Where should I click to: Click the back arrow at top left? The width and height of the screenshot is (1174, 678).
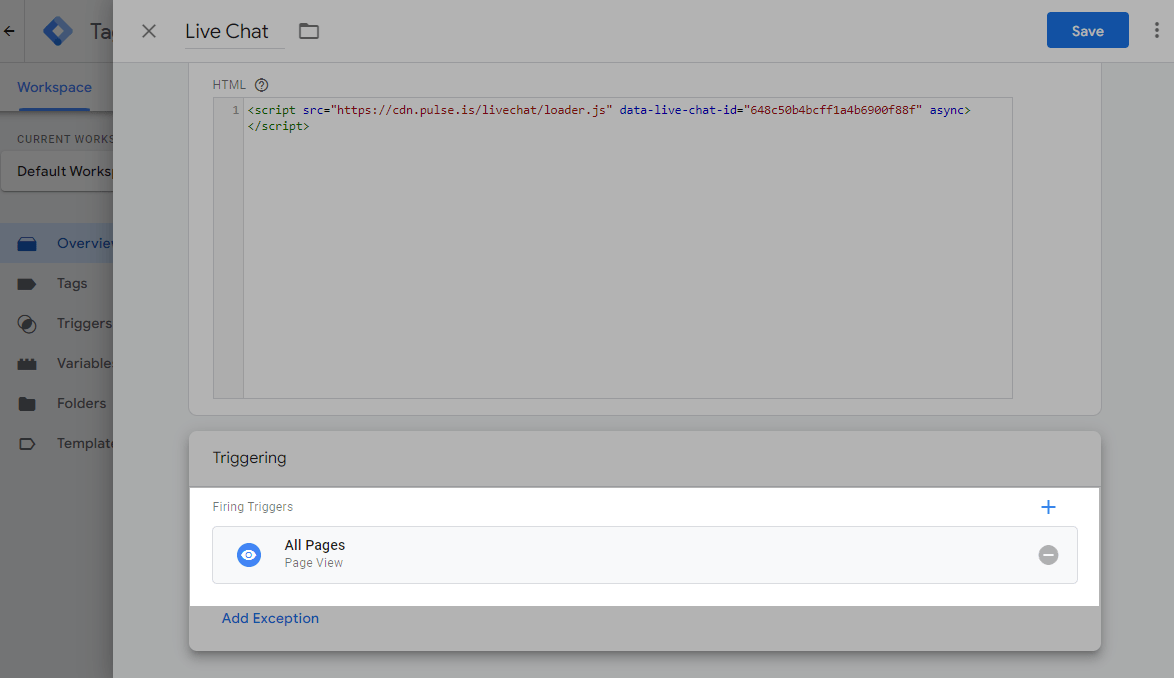[9, 30]
